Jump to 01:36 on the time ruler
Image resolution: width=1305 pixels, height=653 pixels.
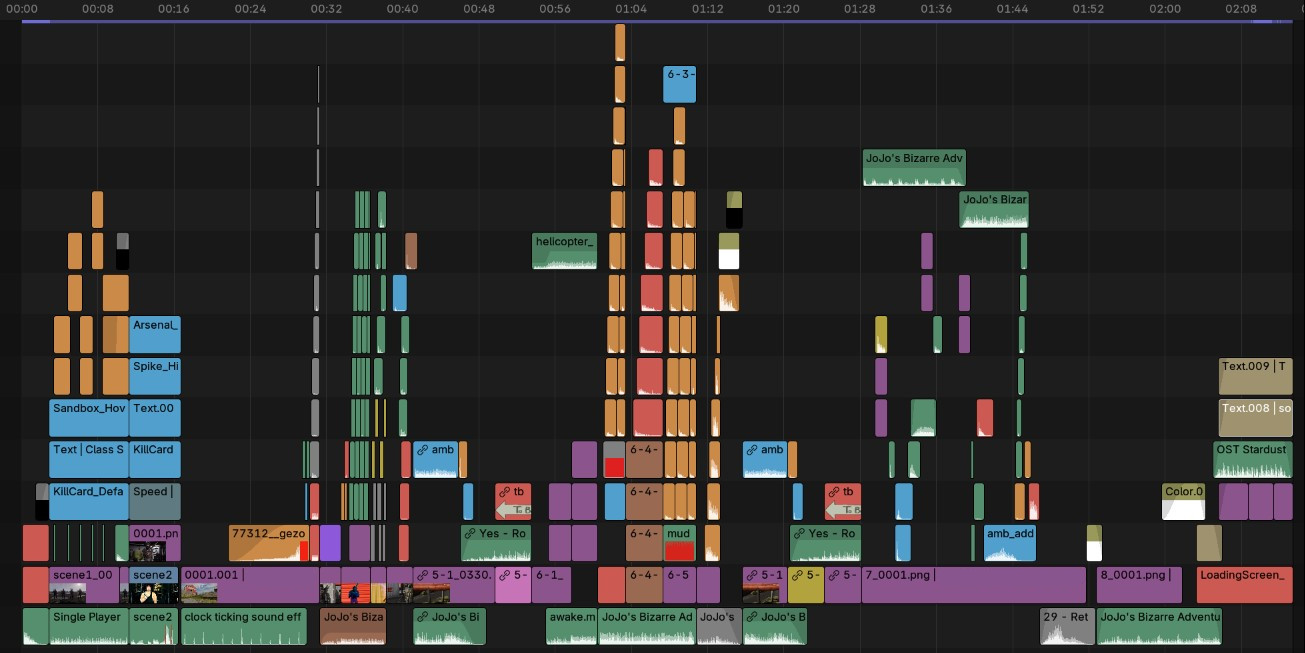936,9
